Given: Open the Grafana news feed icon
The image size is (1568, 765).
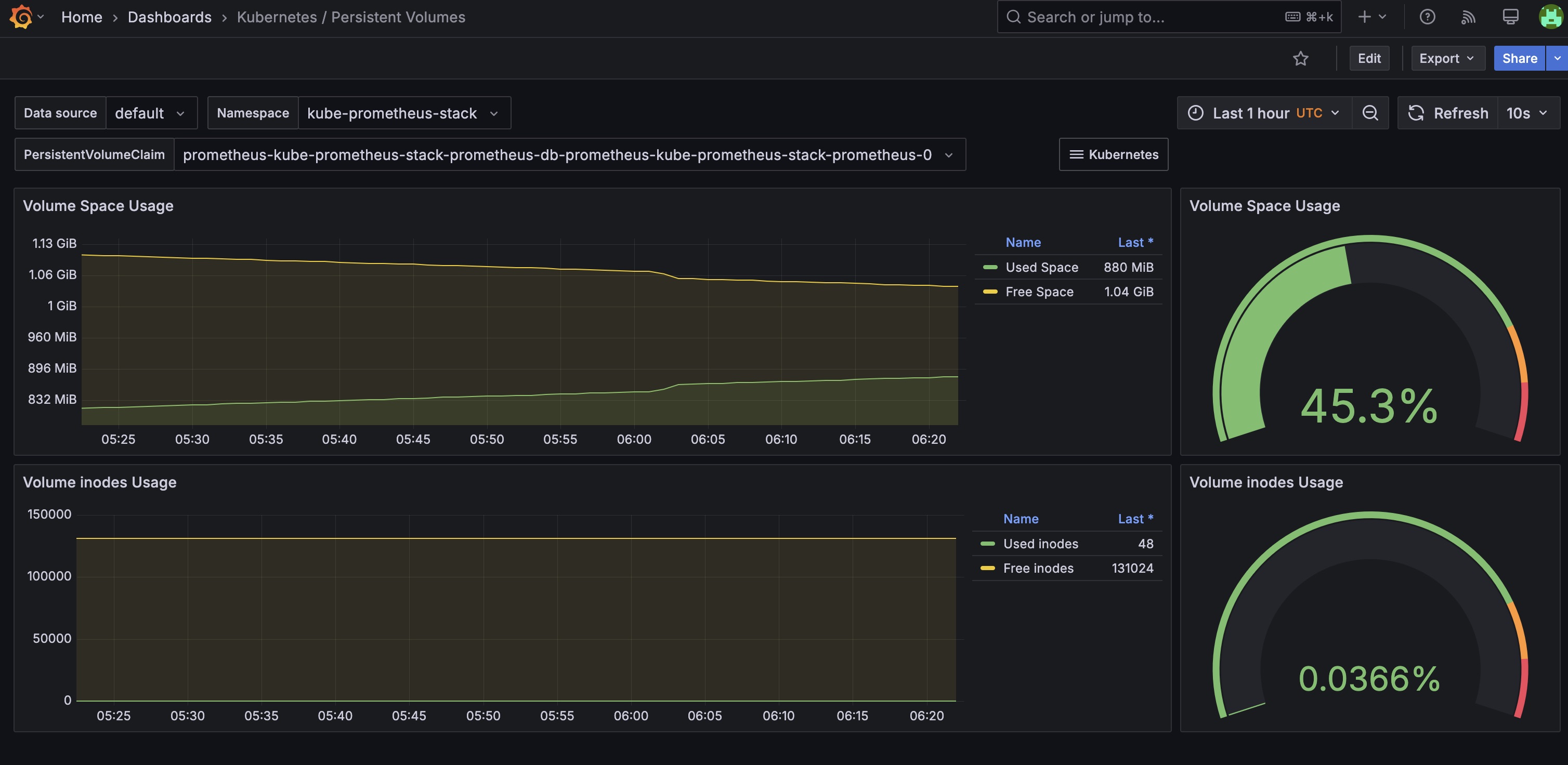Looking at the screenshot, I should [x=1468, y=17].
